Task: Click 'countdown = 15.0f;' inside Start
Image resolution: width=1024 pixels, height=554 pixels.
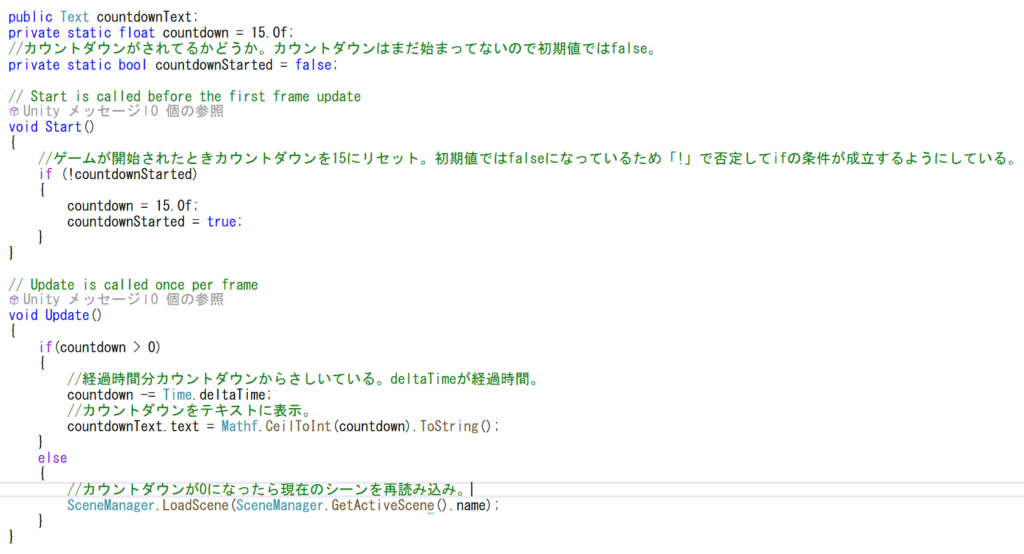Action: tap(133, 206)
